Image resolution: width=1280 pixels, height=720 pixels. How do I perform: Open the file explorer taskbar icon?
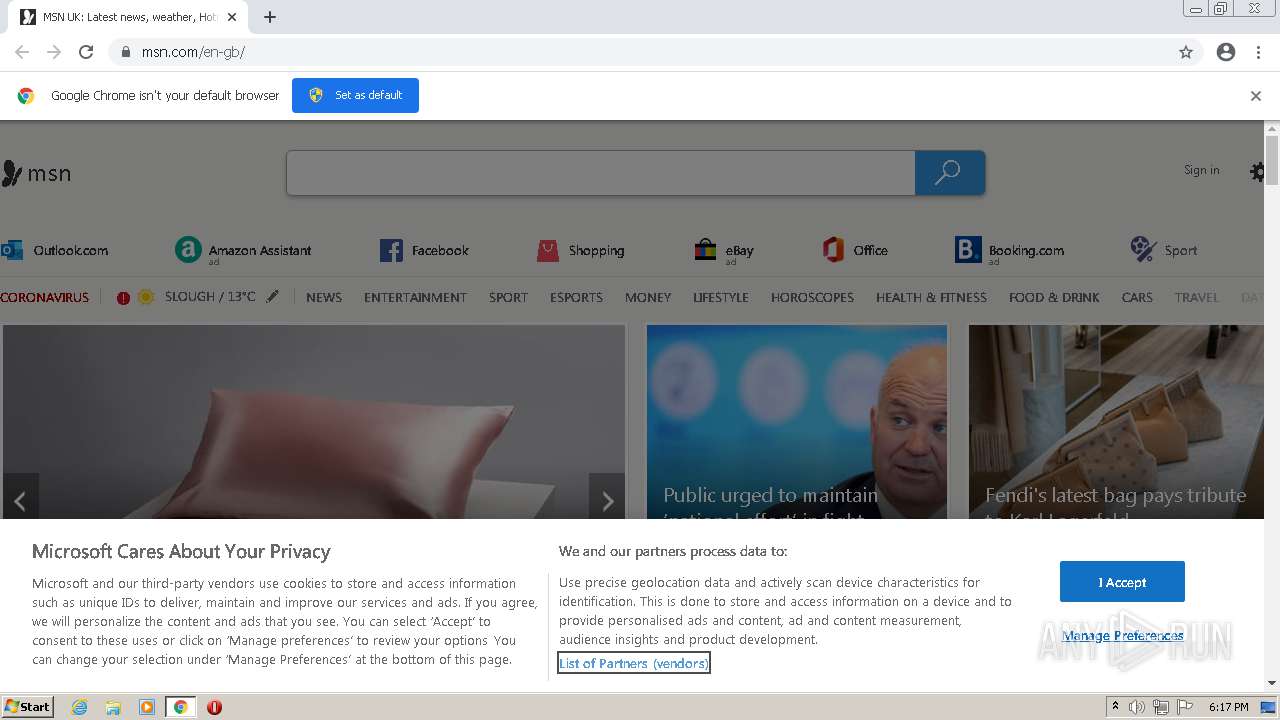(x=113, y=707)
